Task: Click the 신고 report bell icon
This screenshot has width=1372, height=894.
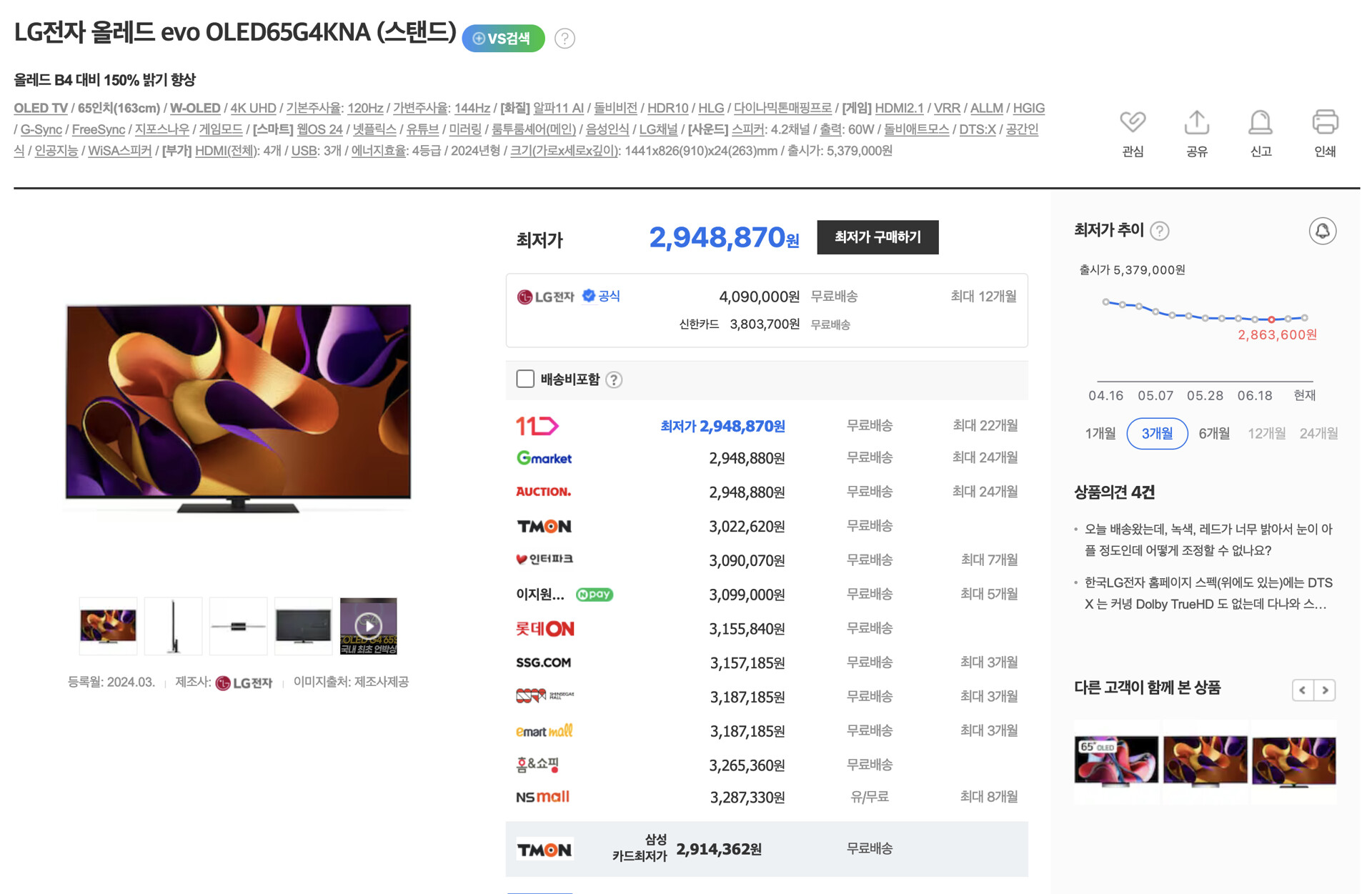Action: (x=1261, y=123)
